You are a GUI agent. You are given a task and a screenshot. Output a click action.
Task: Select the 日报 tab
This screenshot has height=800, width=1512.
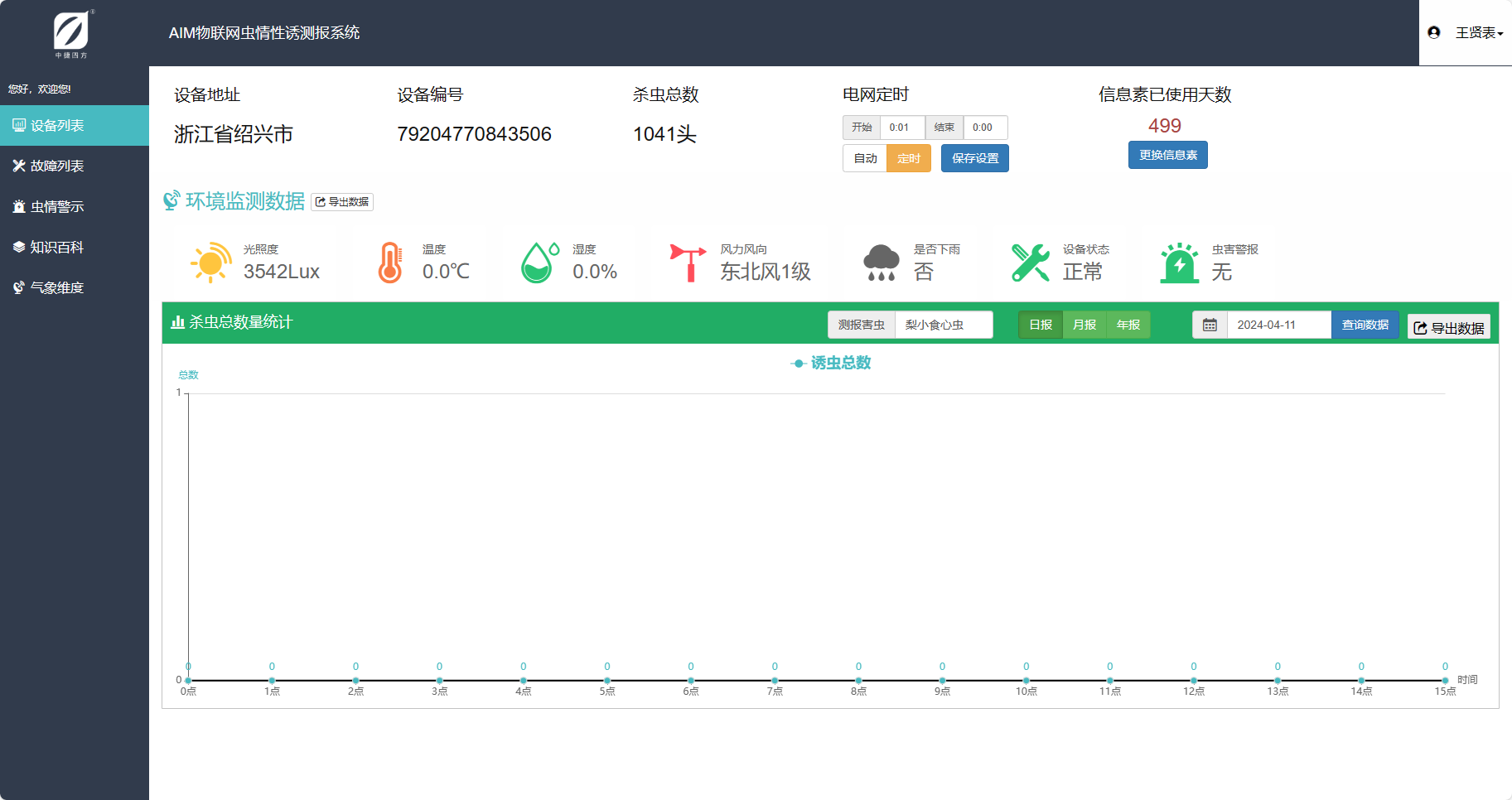coord(1041,325)
